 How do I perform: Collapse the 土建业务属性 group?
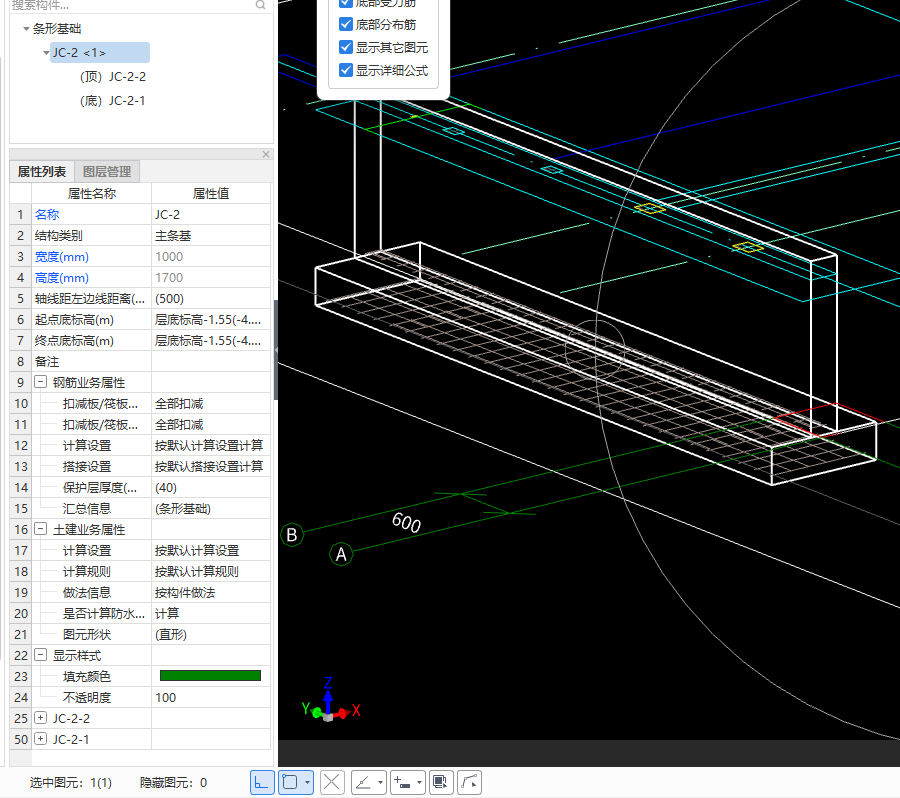tap(40, 529)
